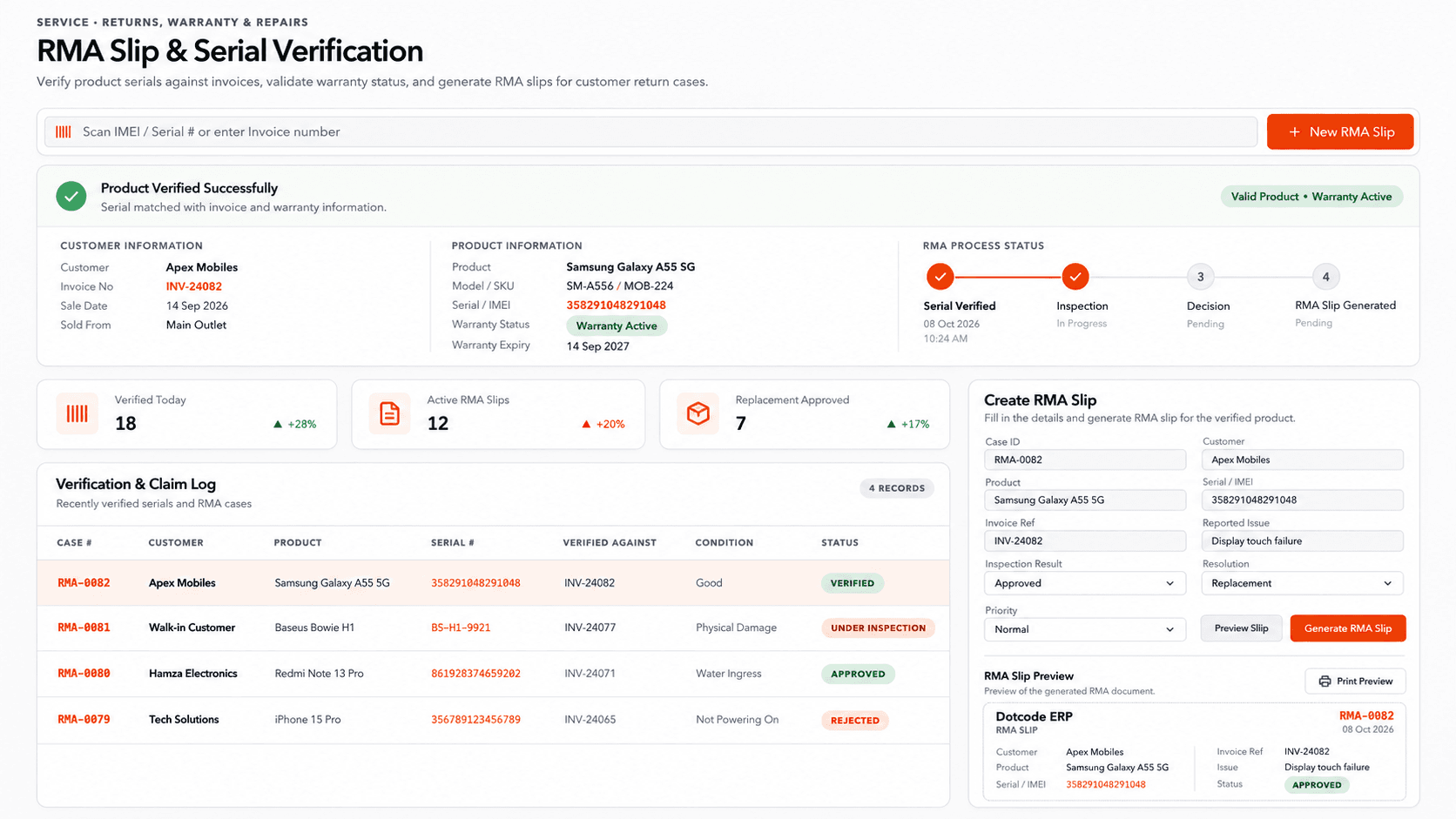Click the Warranty Active status badge

(x=617, y=326)
